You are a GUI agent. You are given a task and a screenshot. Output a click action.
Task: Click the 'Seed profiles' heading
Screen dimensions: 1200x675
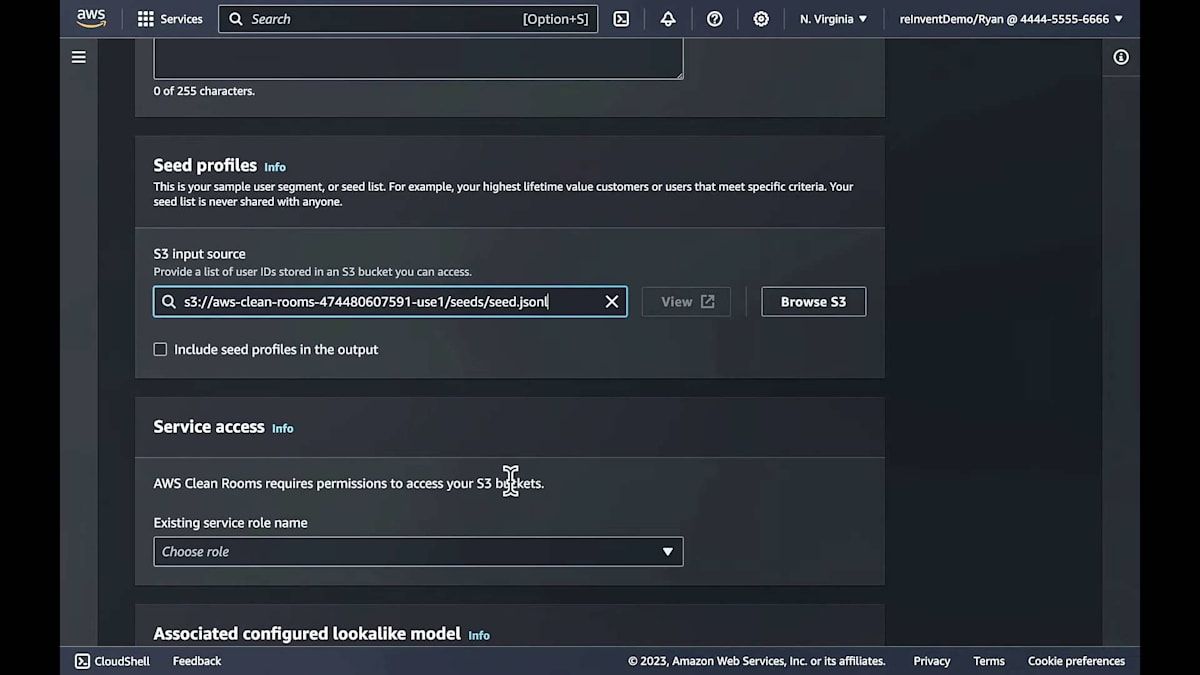pos(205,165)
